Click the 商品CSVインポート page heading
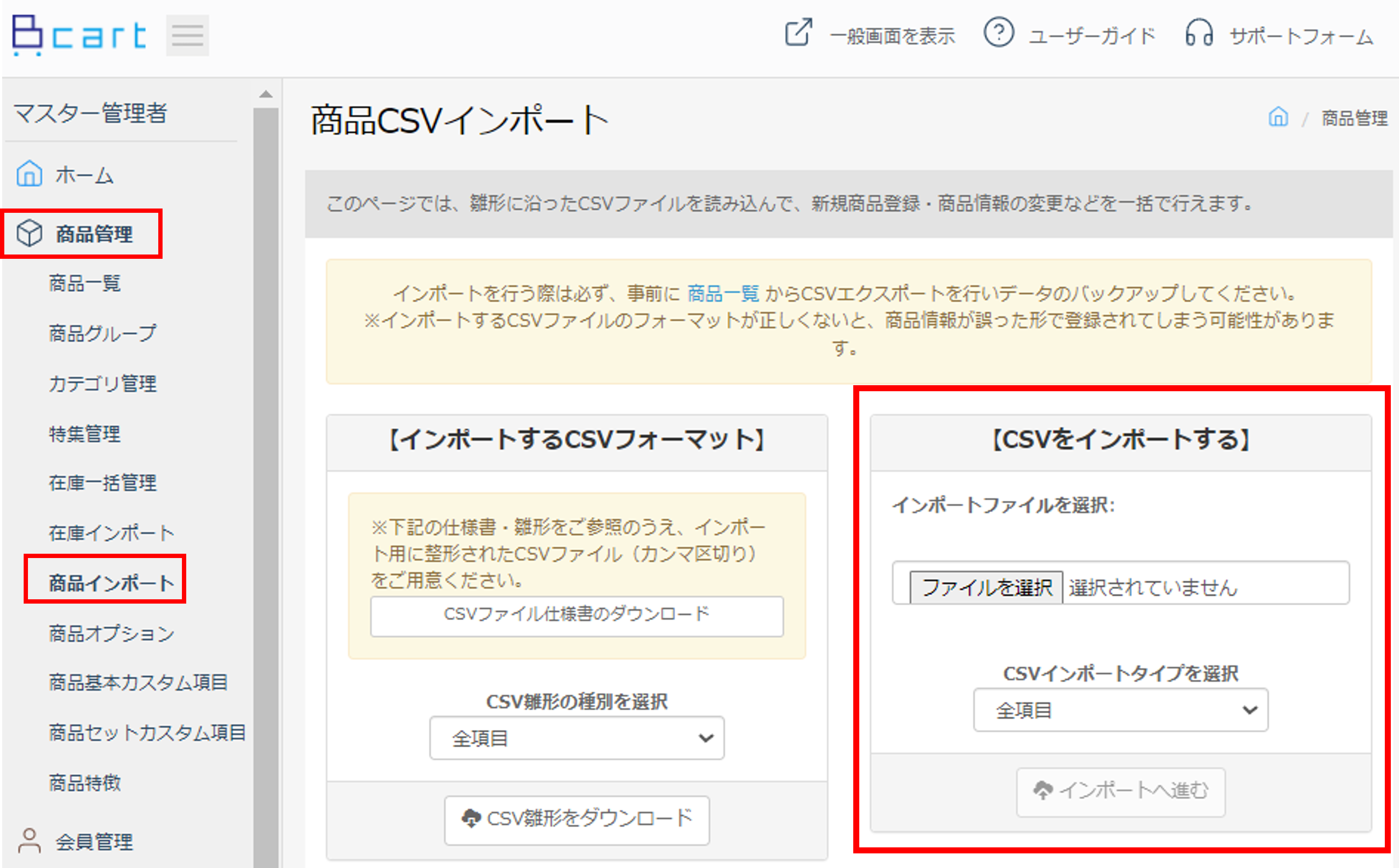The image size is (1399, 868). coord(459,120)
